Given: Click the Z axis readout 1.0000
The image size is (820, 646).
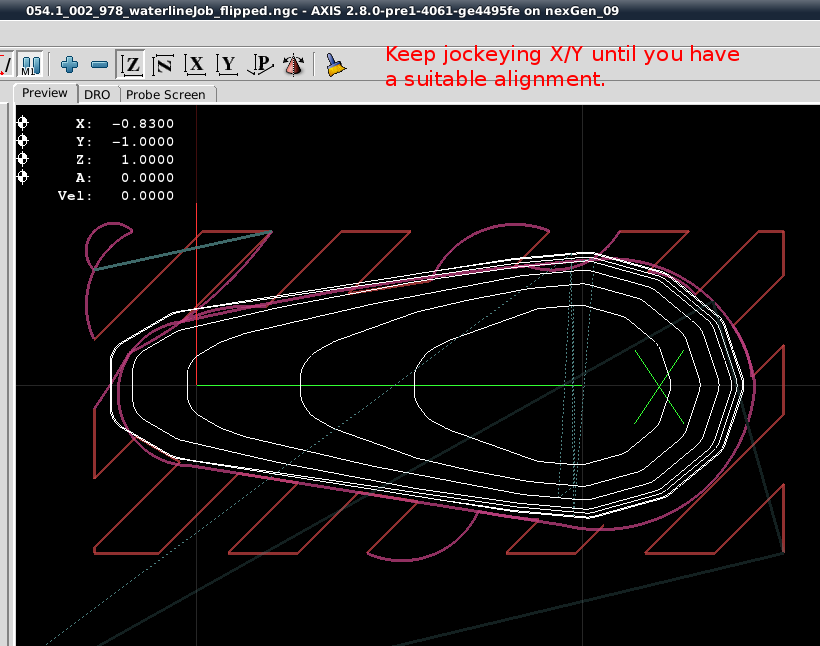Looking at the screenshot, I should [x=147, y=160].
